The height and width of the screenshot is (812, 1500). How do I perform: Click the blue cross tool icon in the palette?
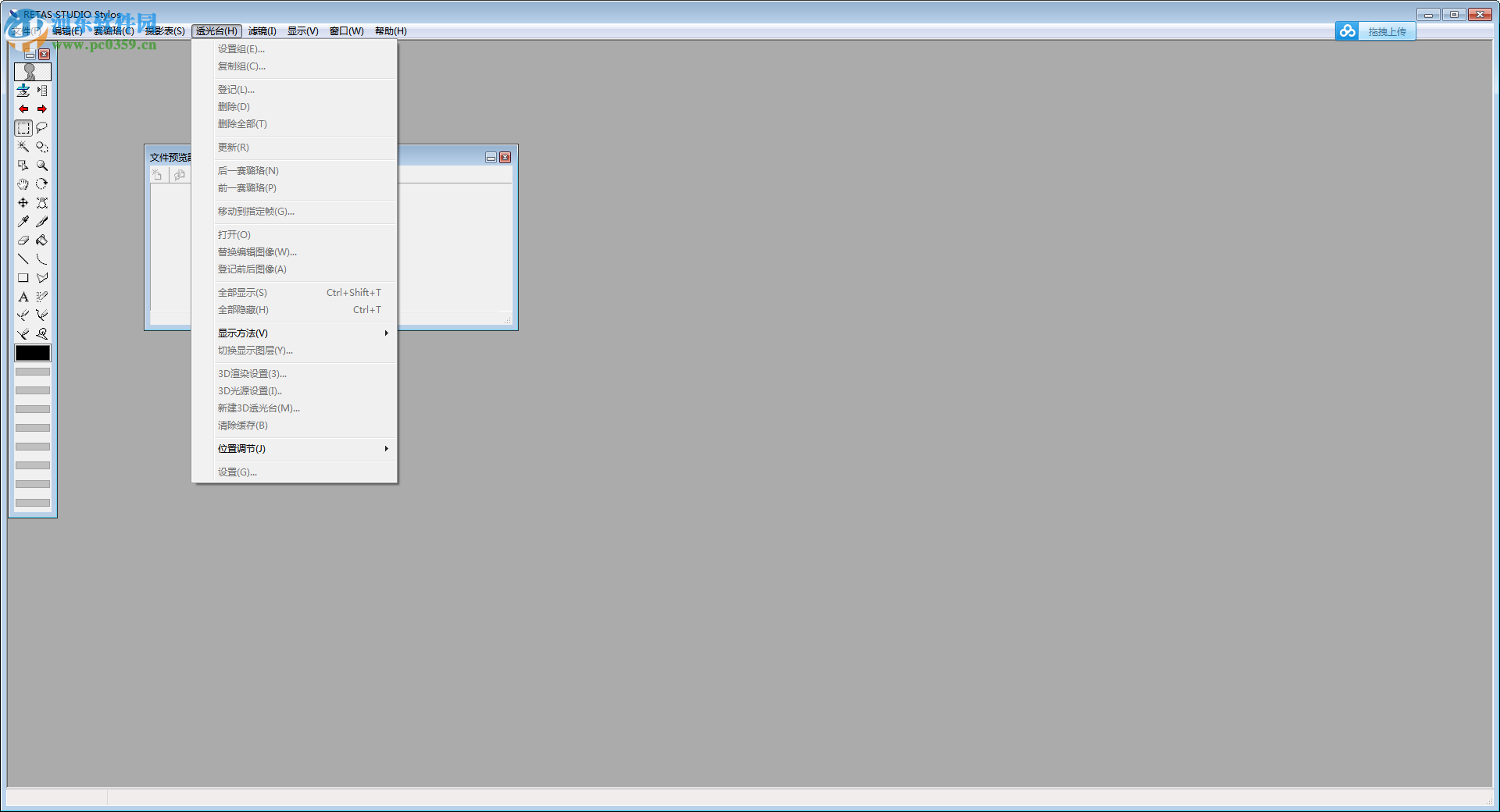click(23, 91)
